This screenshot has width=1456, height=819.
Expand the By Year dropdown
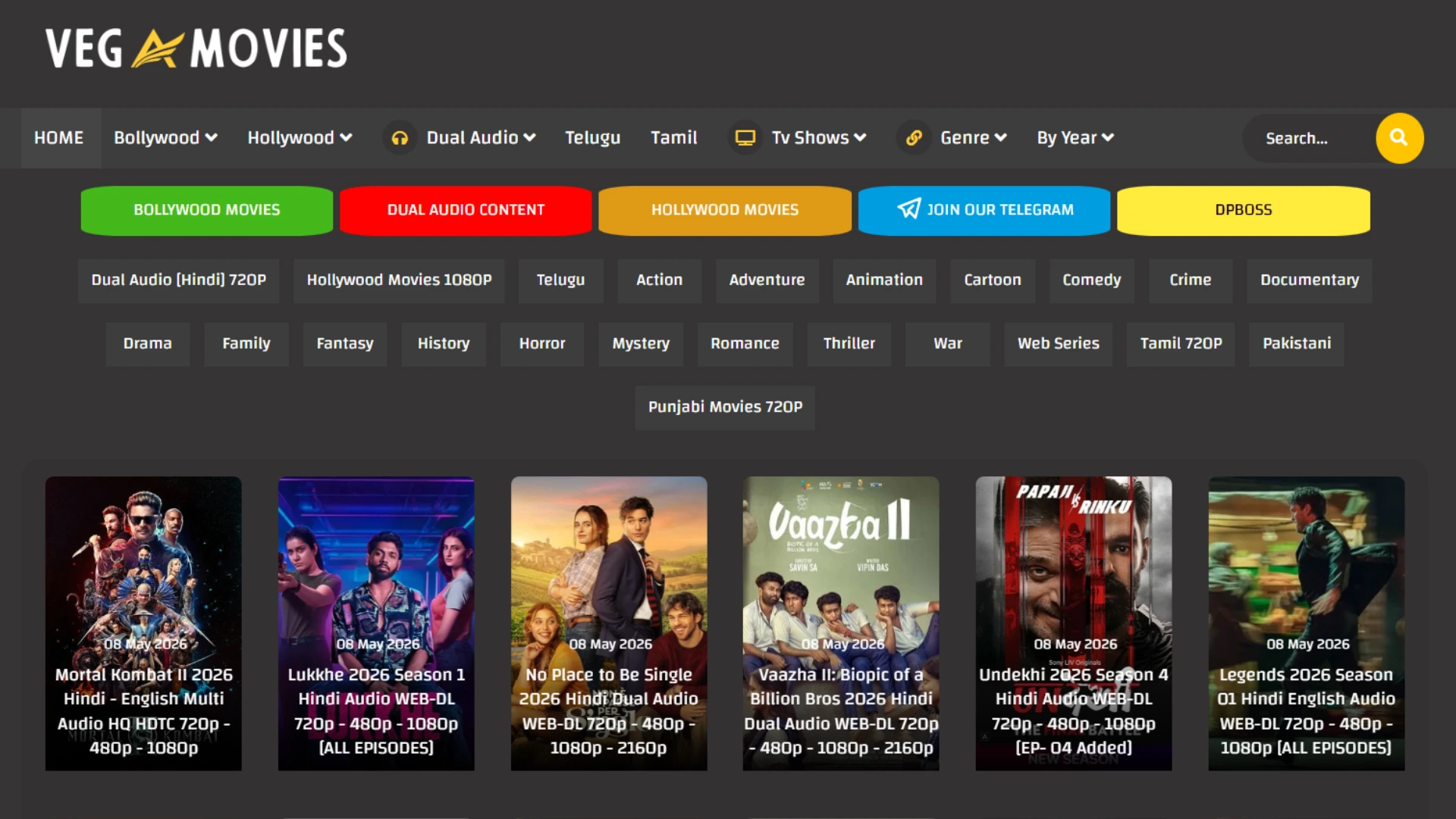coord(1075,138)
